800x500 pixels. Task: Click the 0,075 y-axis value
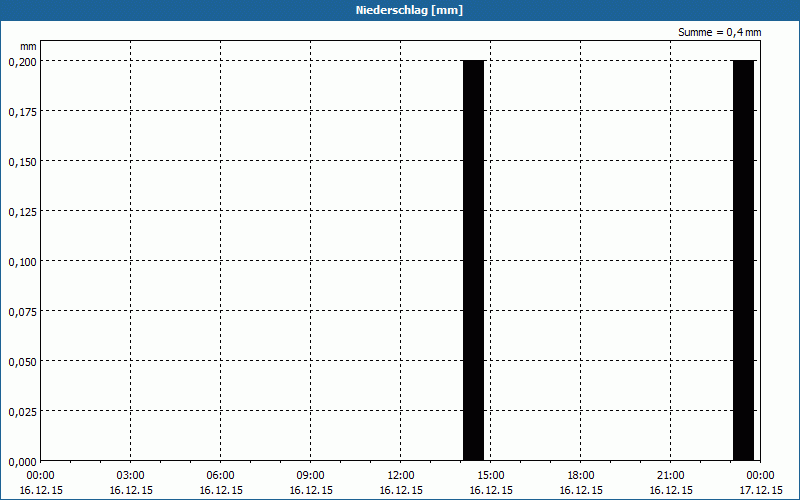click(22, 312)
